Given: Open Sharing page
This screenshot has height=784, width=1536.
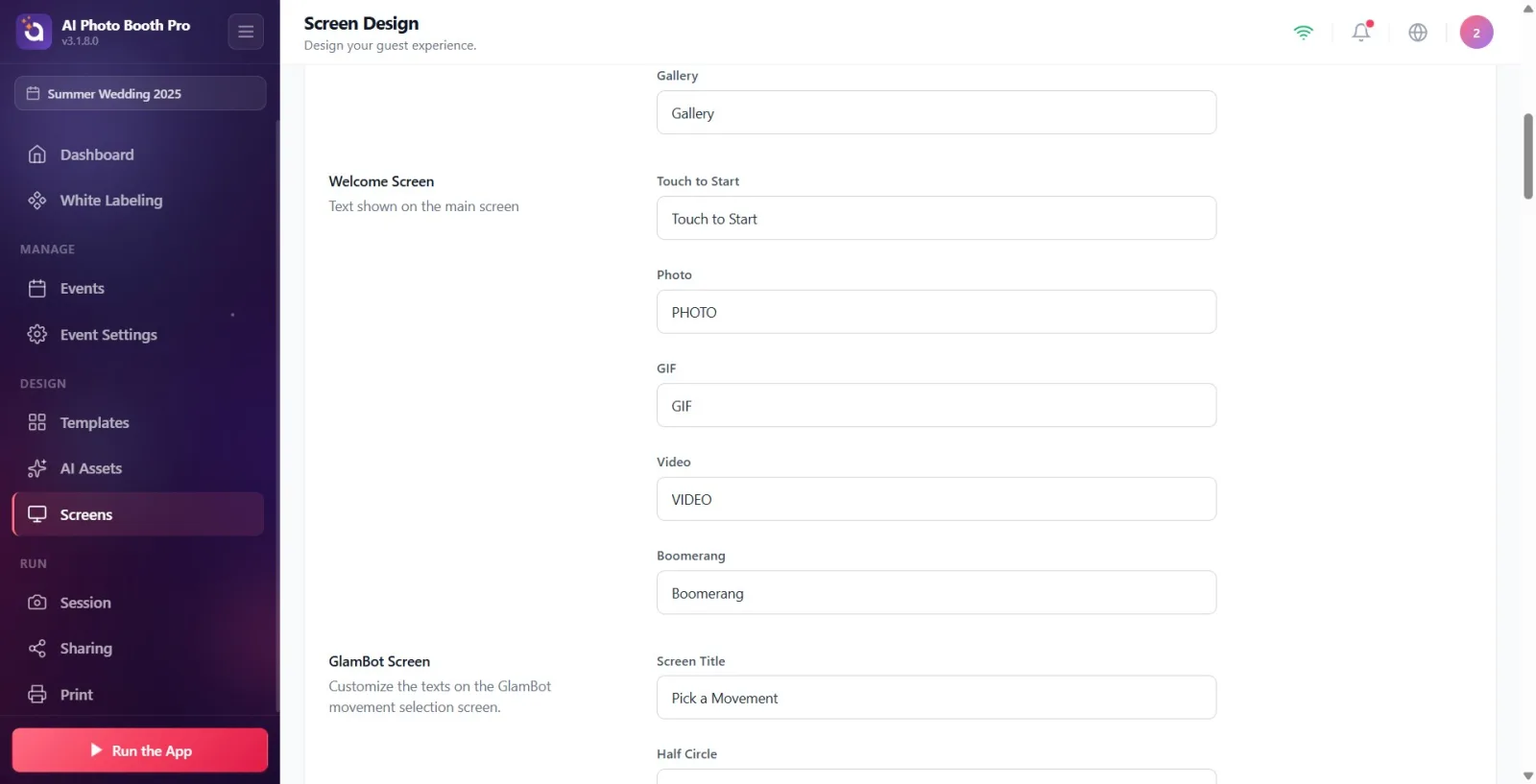Looking at the screenshot, I should [x=138, y=650].
